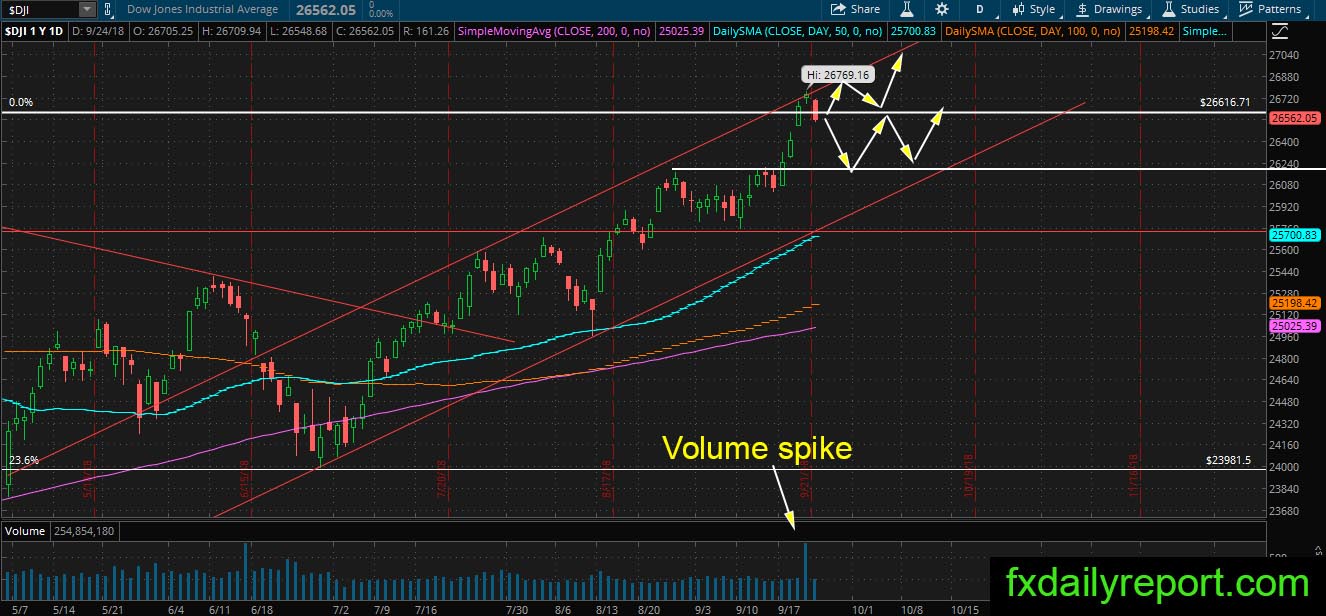The image size is (1326, 616).
Task: Open the Style menu
Action: click(1034, 9)
